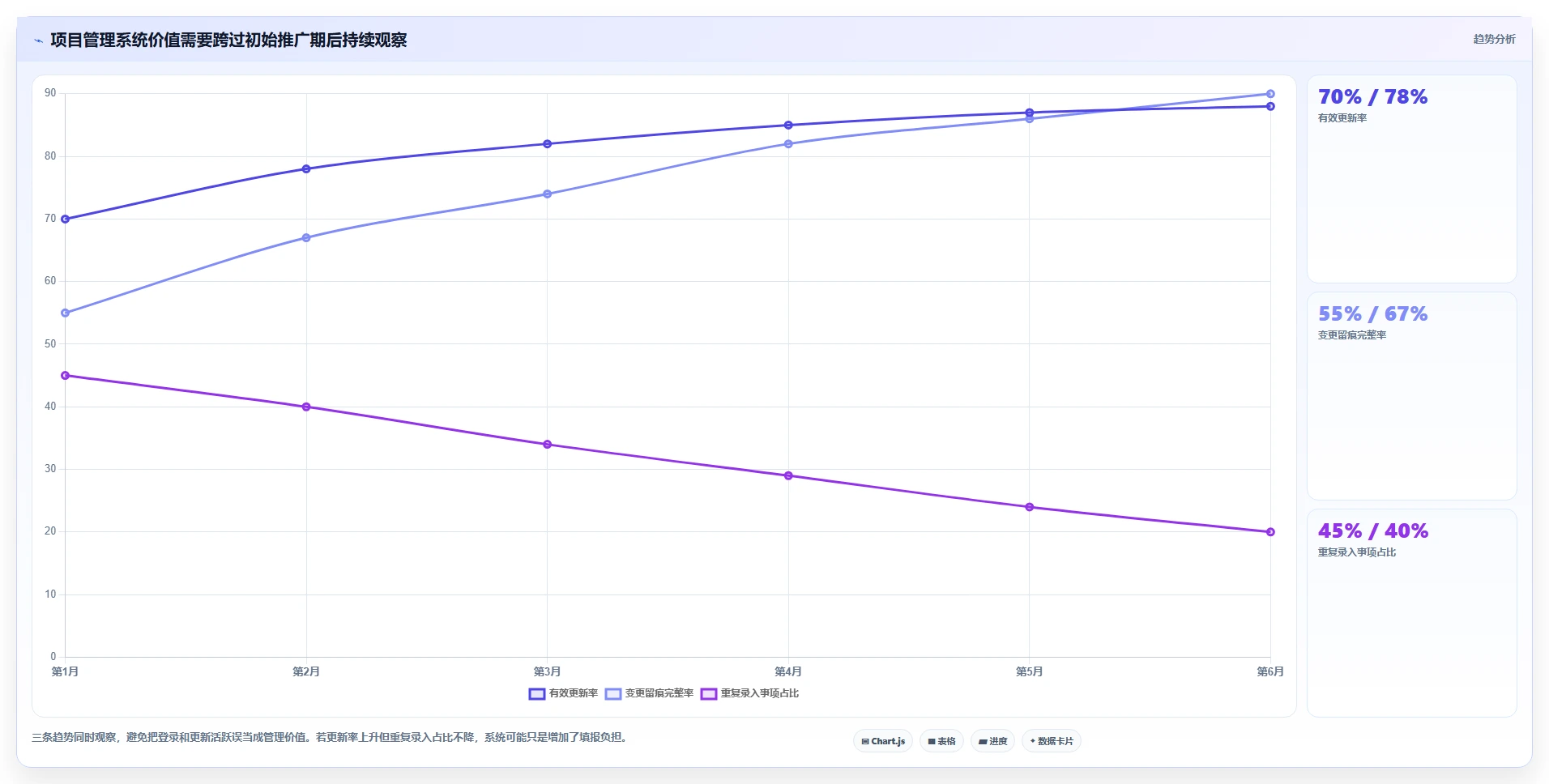Select the 表格 chip
The width and height of the screenshot is (1549, 784).
[x=941, y=741]
